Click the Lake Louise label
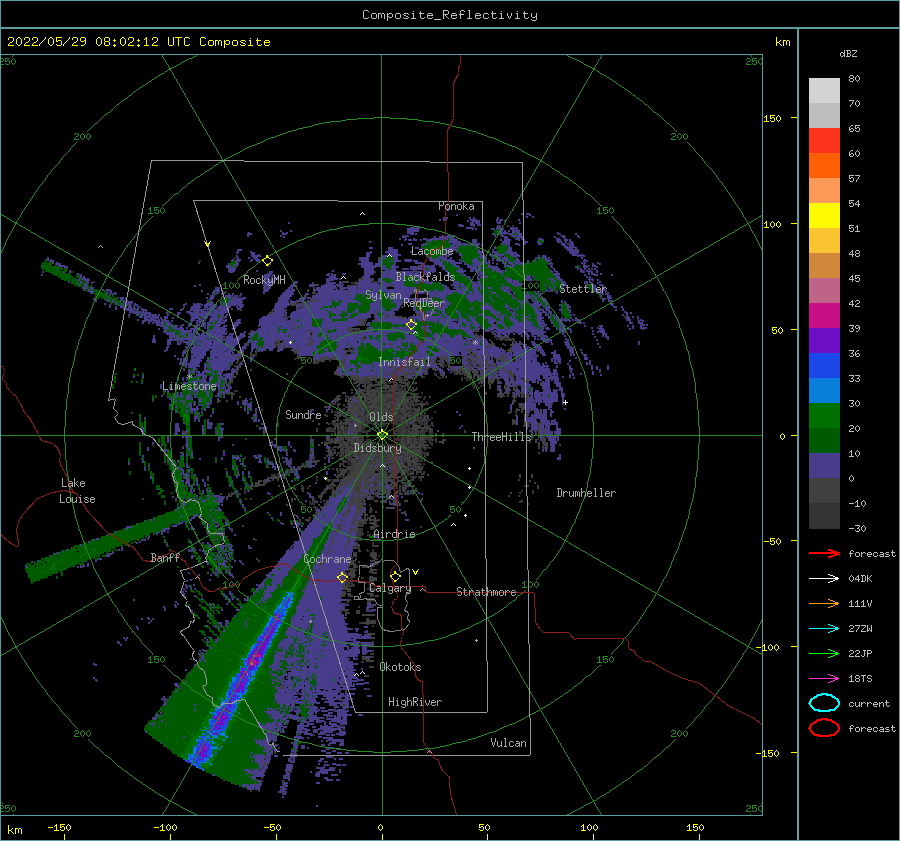 tap(77, 491)
